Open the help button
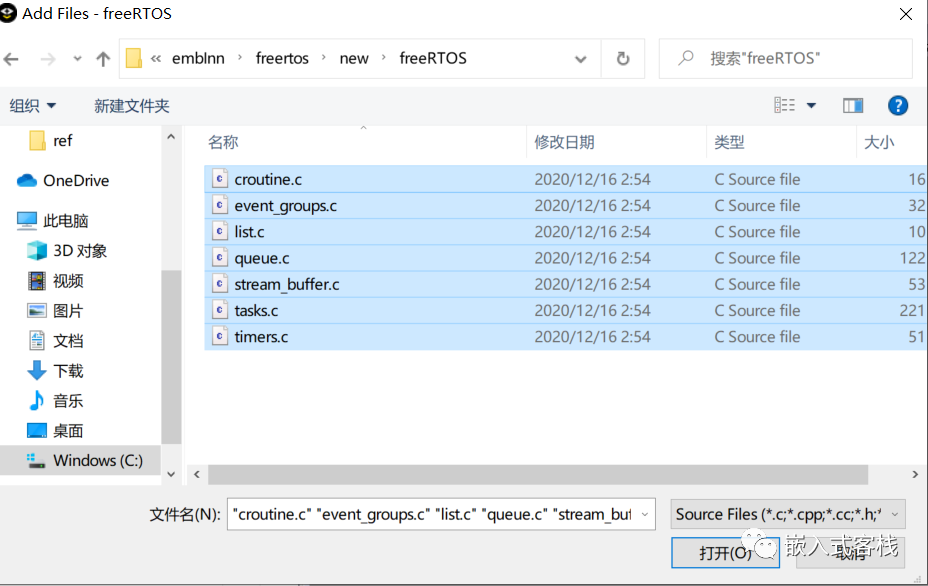 (898, 105)
